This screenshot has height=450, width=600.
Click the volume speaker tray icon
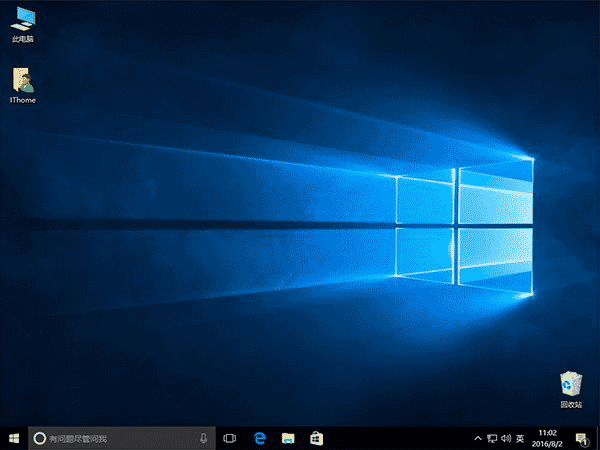[x=504, y=438]
